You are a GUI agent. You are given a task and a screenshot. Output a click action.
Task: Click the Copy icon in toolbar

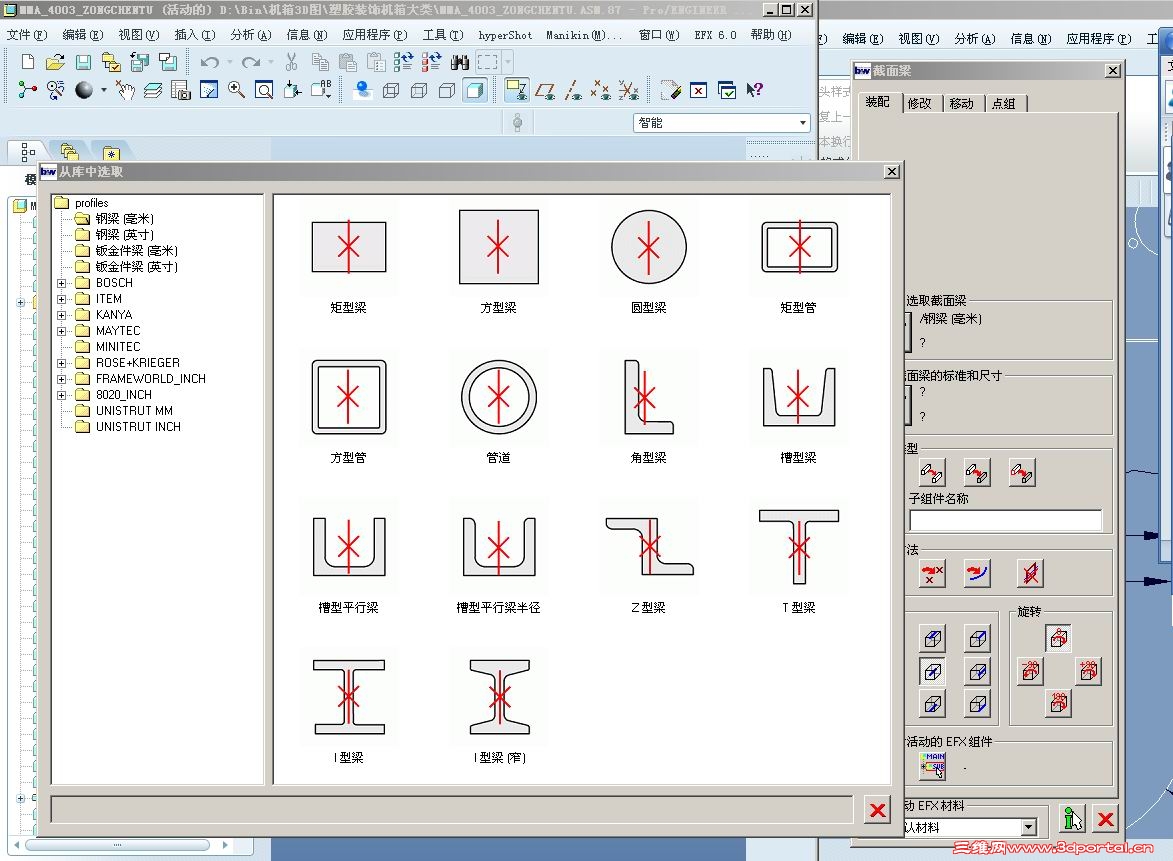(x=320, y=62)
